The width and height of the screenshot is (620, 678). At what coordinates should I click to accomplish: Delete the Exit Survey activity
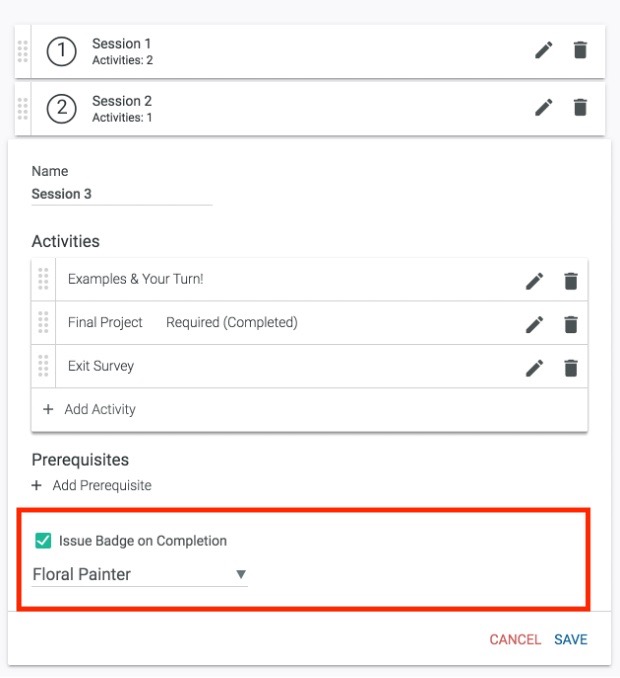571,368
